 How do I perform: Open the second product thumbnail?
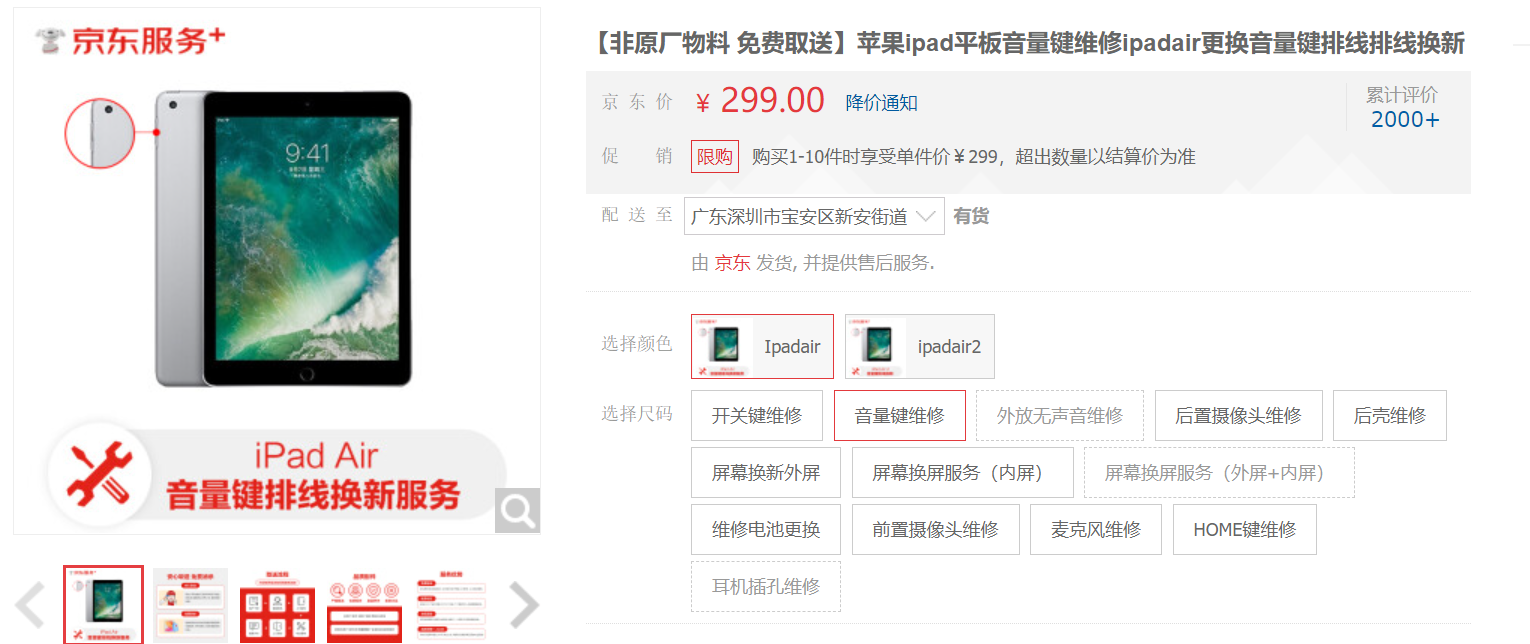(190, 604)
